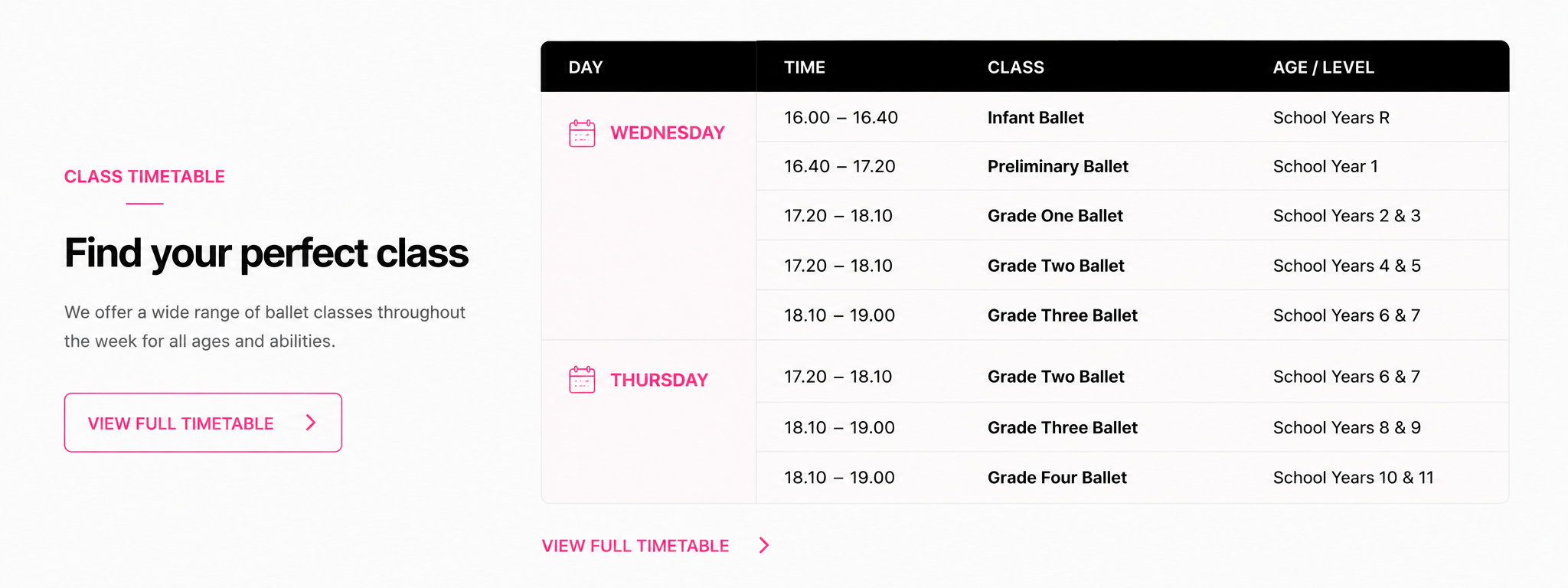This screenshot has height=588, width=1568.
Task: Click the CLASS TIMETABLE pink heading
Action: point(145,177)
